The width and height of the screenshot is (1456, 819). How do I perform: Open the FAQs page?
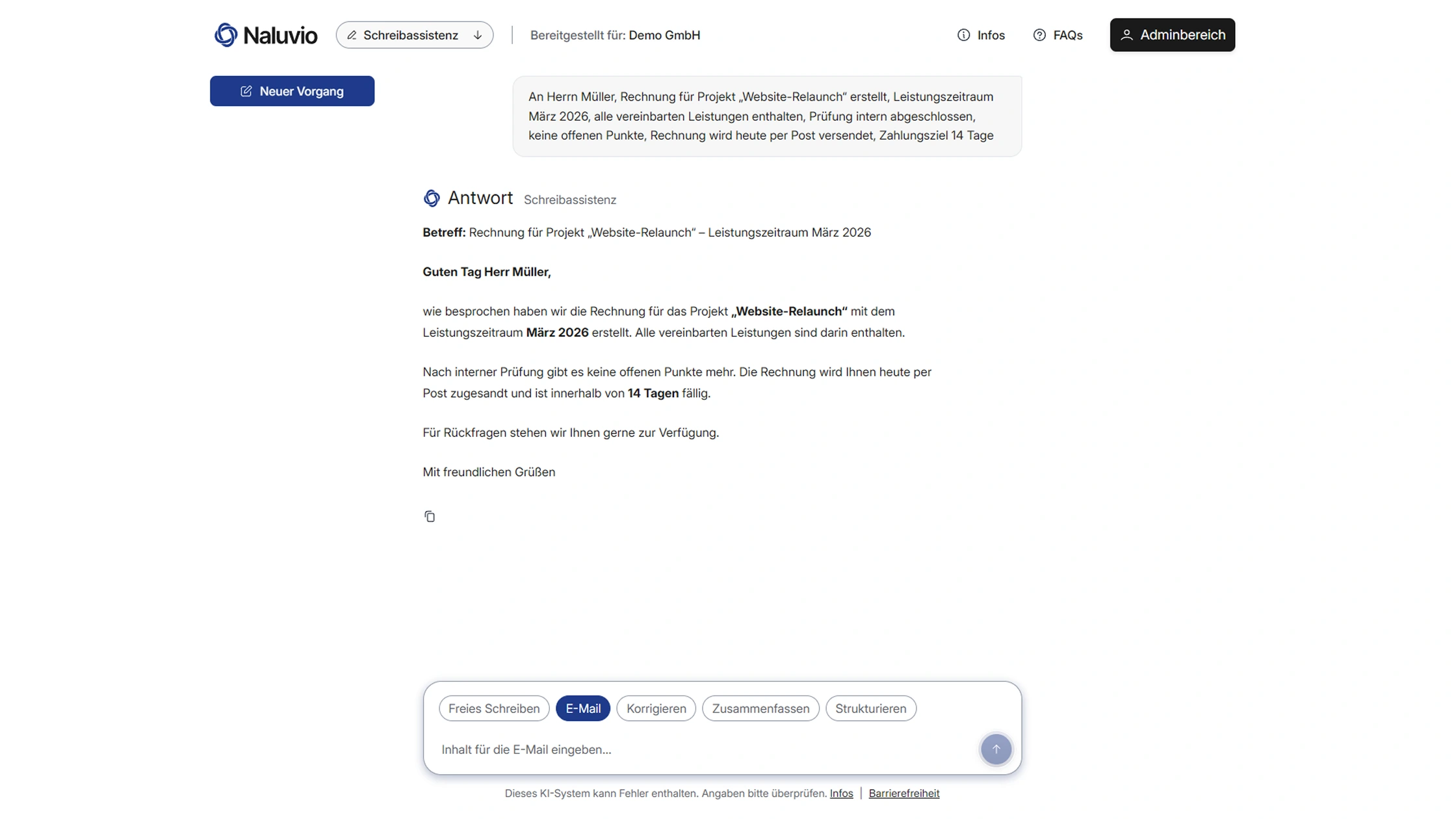(x=1058, y=35)
